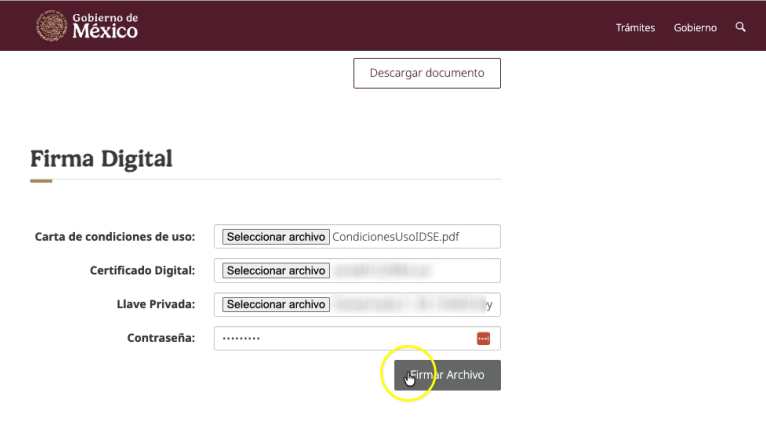Click the Descargar documento button
The image size is (766, 424).
pos(427,73)
